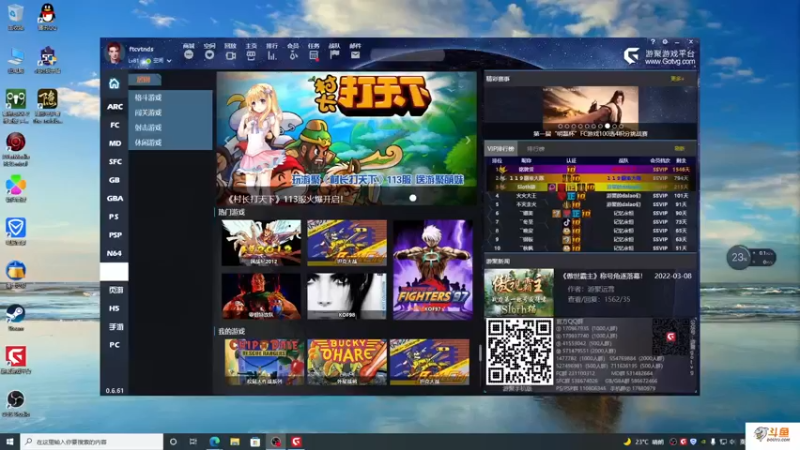Click the white banner indicator dot

coord(413,198)
